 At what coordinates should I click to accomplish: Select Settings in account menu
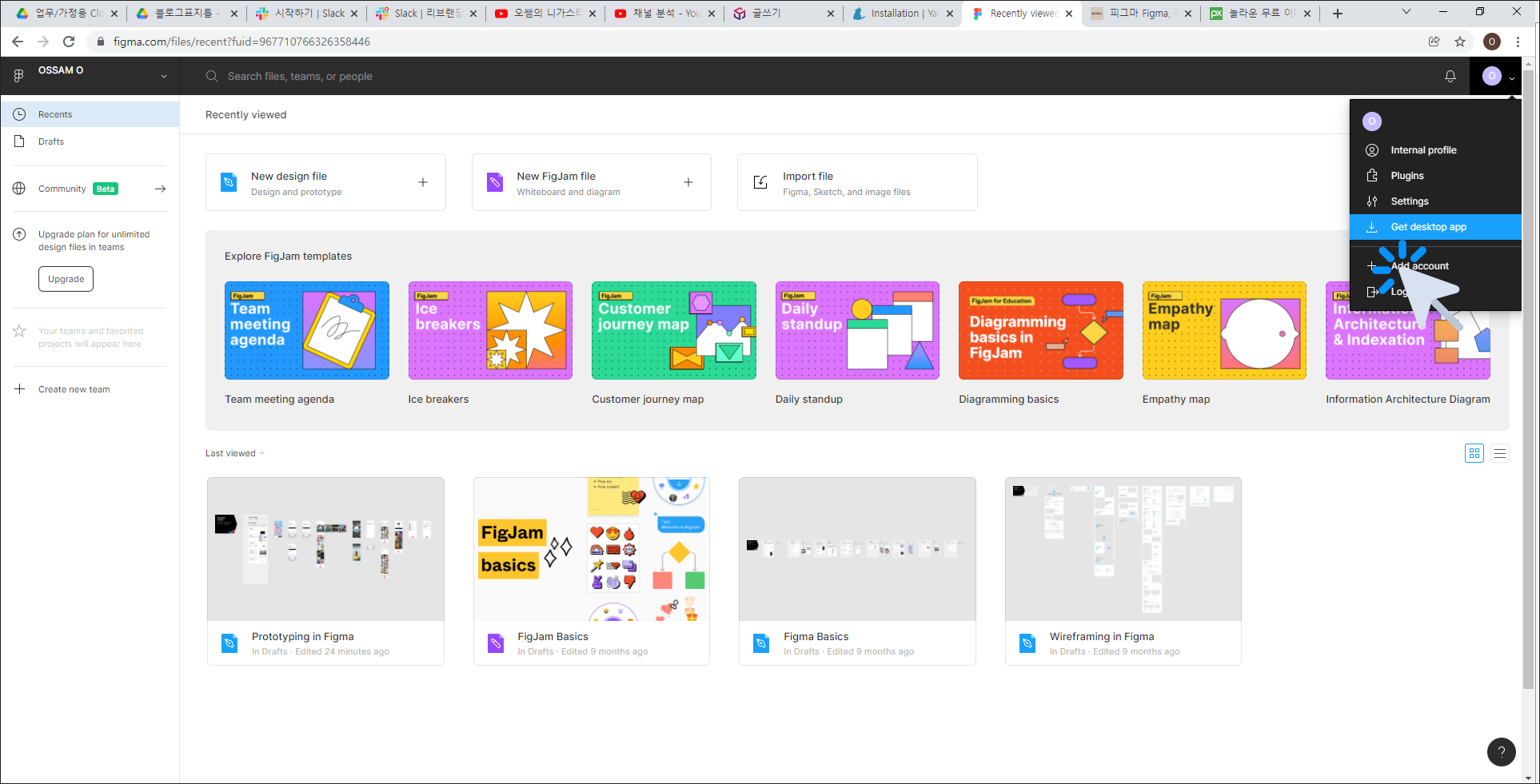[x=1435, y=201]
